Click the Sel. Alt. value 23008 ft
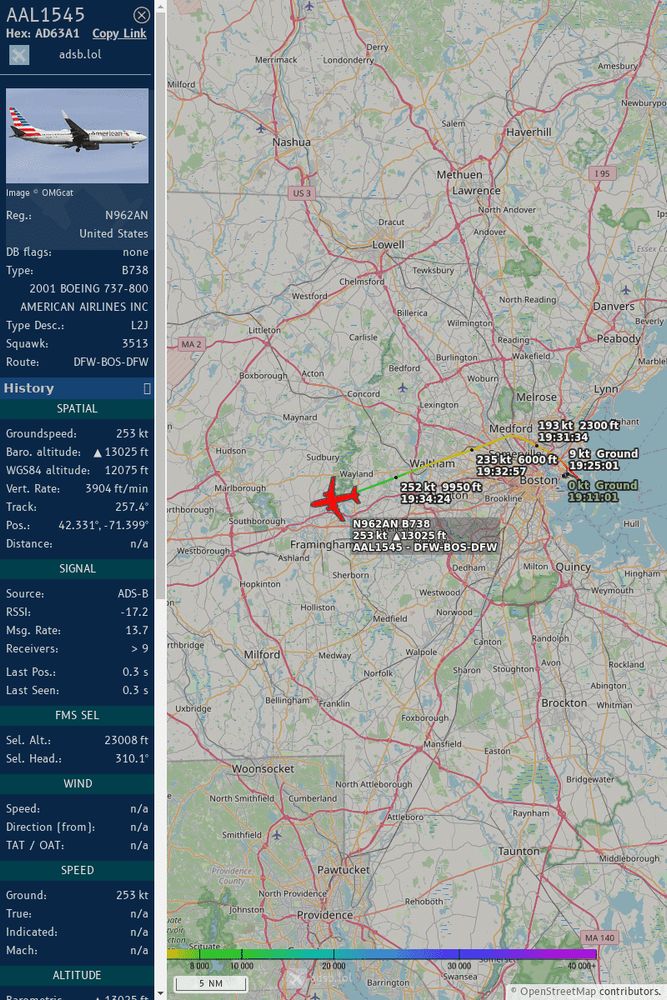667x1000 pixels. (126, 740)
